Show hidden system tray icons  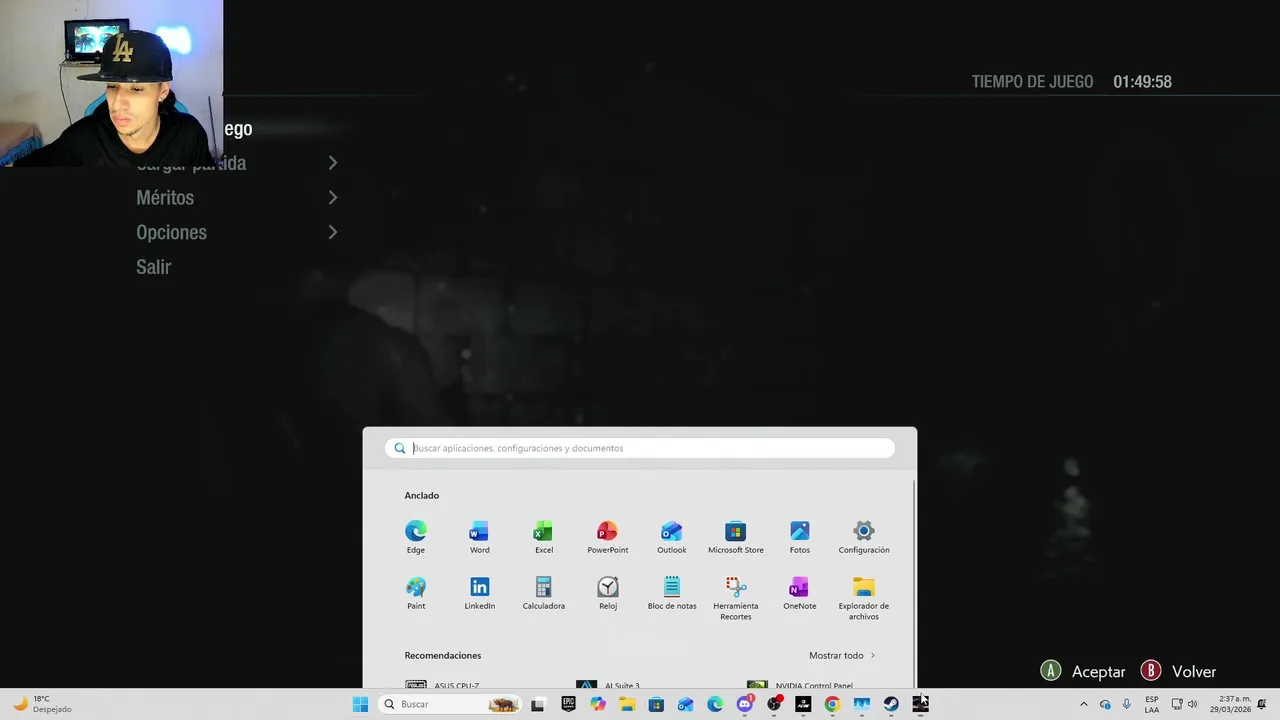pos(1084,704)
